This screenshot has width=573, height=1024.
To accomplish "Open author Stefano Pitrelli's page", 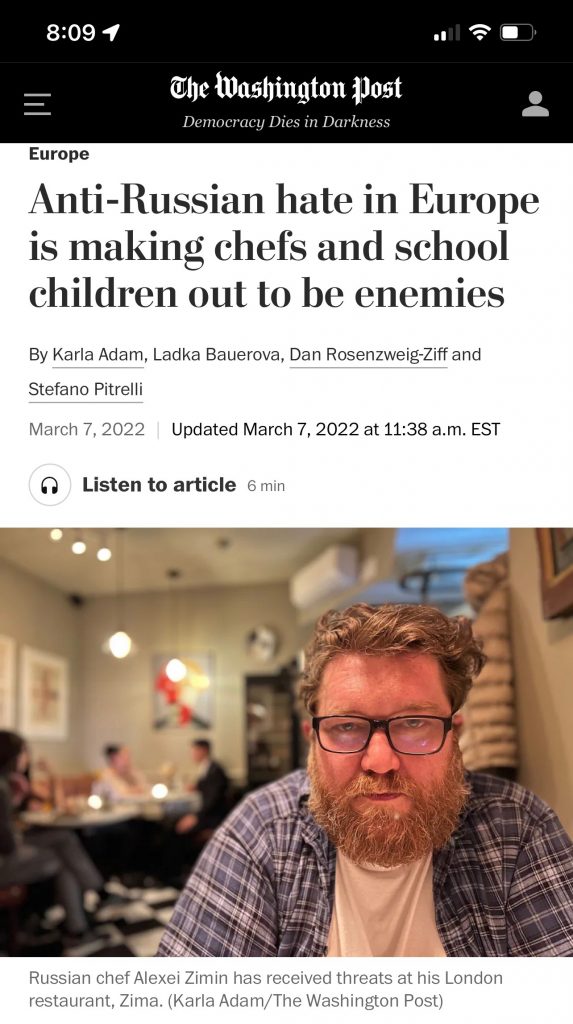I will [x=86, y=389].
